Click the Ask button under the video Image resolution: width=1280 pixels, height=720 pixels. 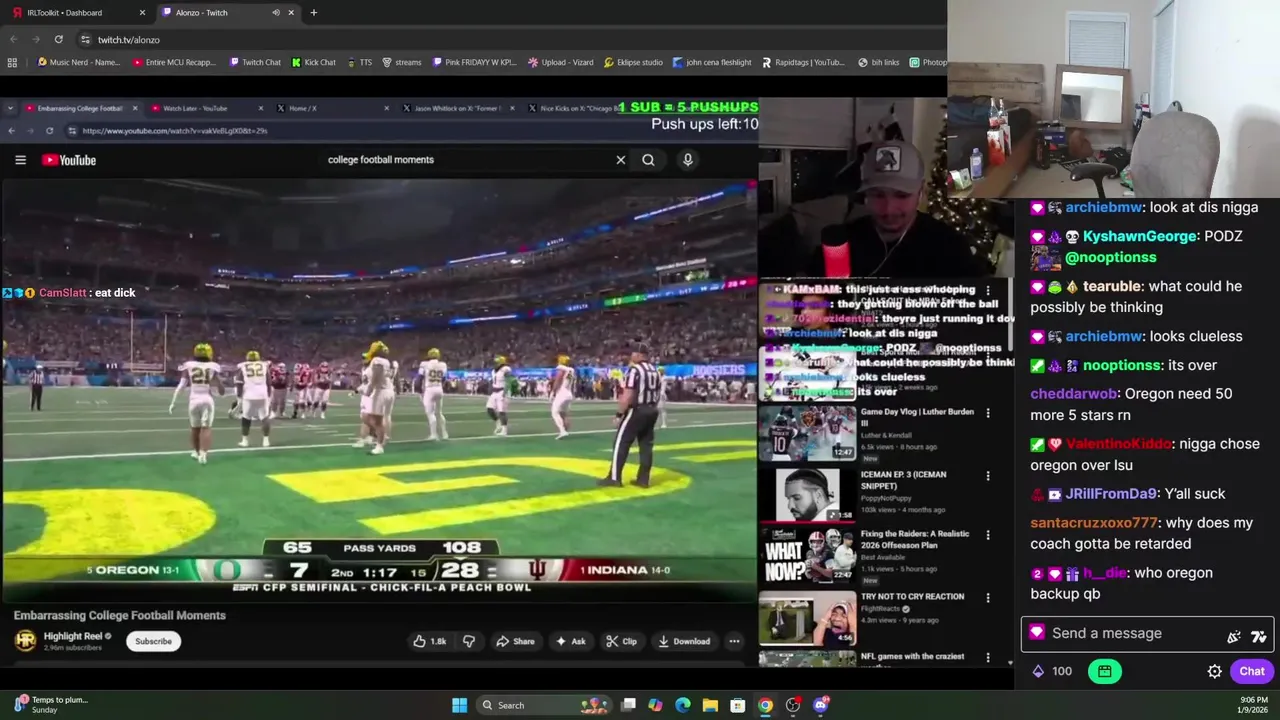(571, 641)
